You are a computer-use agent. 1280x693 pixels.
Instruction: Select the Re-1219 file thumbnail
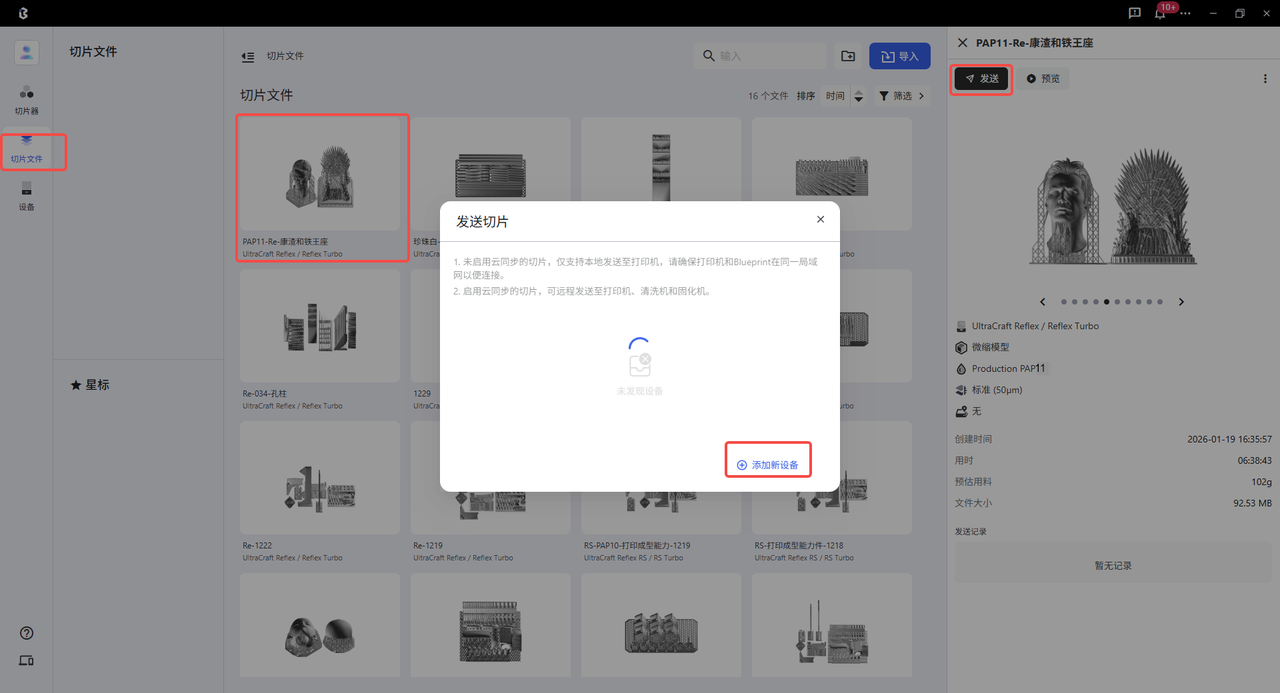pyautogui.click(x=490, y=478)
